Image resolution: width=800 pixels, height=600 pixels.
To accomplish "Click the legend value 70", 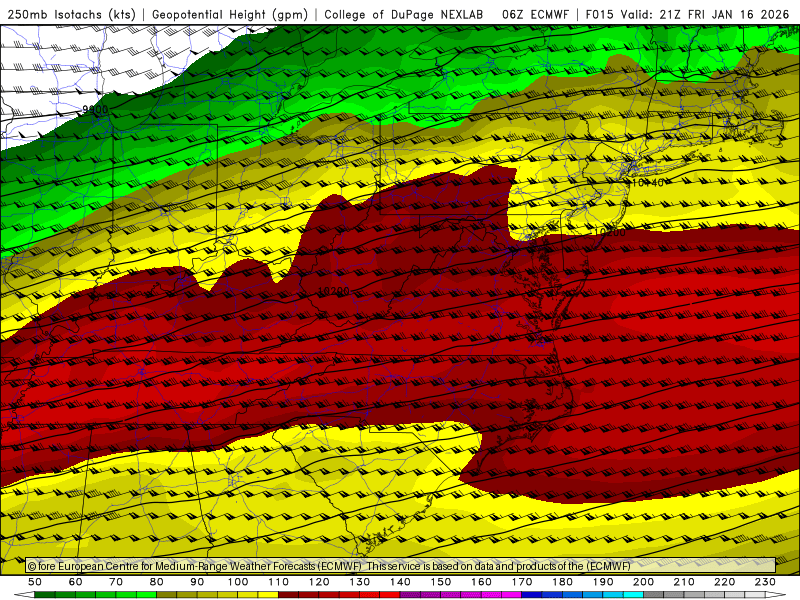I will pyautogui.click(x=116, y=582).
